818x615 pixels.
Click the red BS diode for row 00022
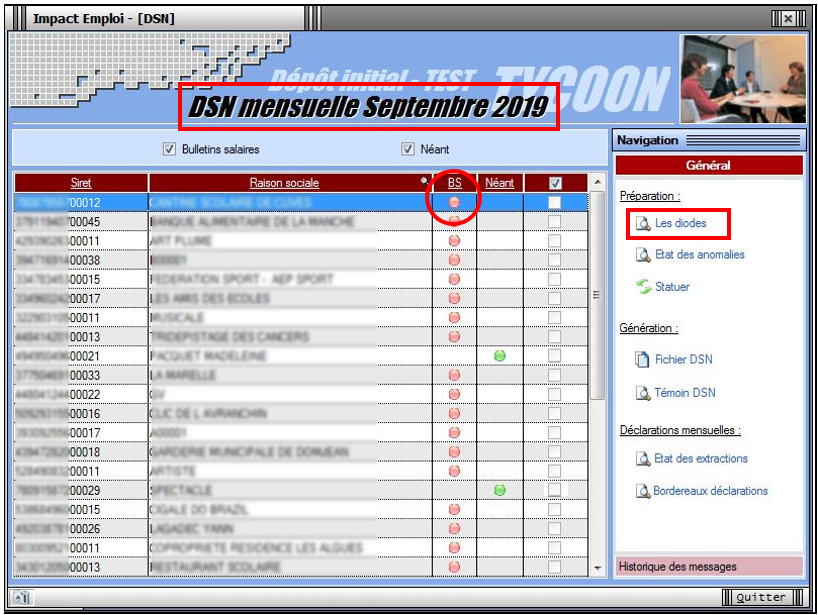(454, 394)
